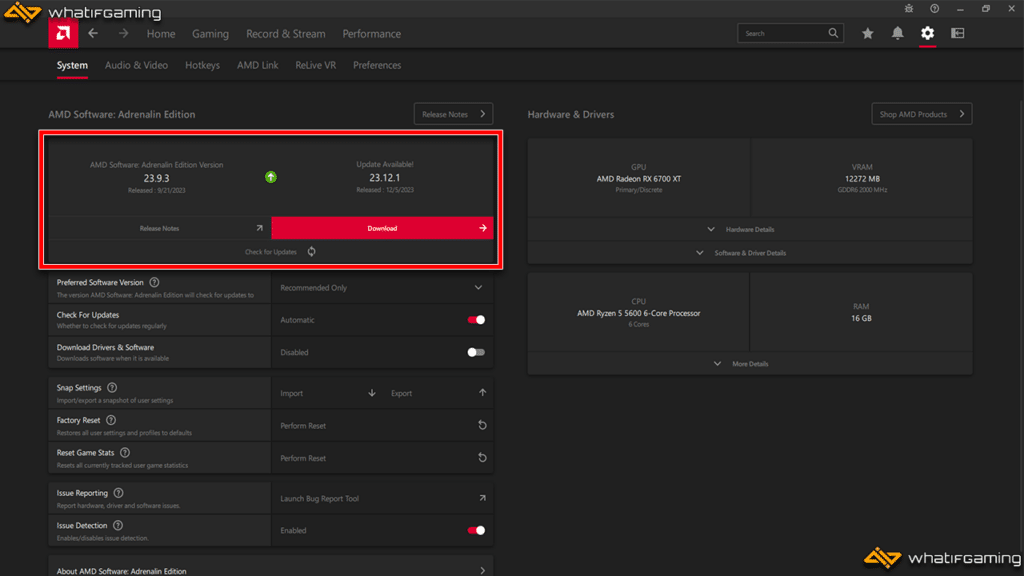
Task: Click the Check for Updates refresh icon
Action: tap(312, 252)
